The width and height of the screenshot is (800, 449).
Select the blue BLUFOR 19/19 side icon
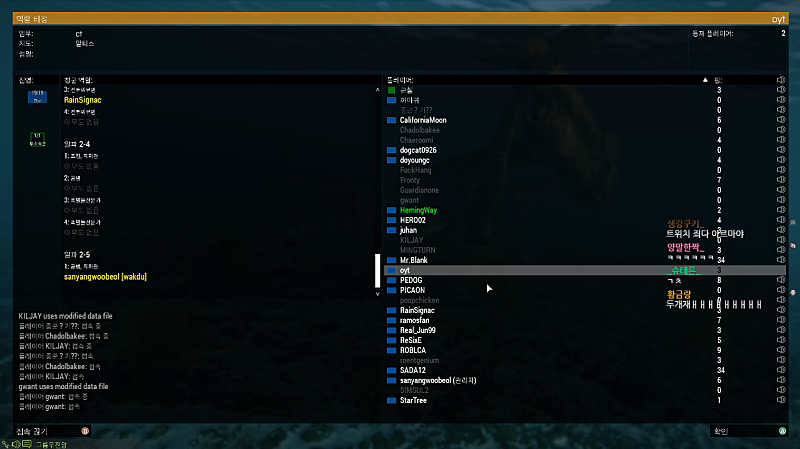pyautogui.click(x=37, y=96)
